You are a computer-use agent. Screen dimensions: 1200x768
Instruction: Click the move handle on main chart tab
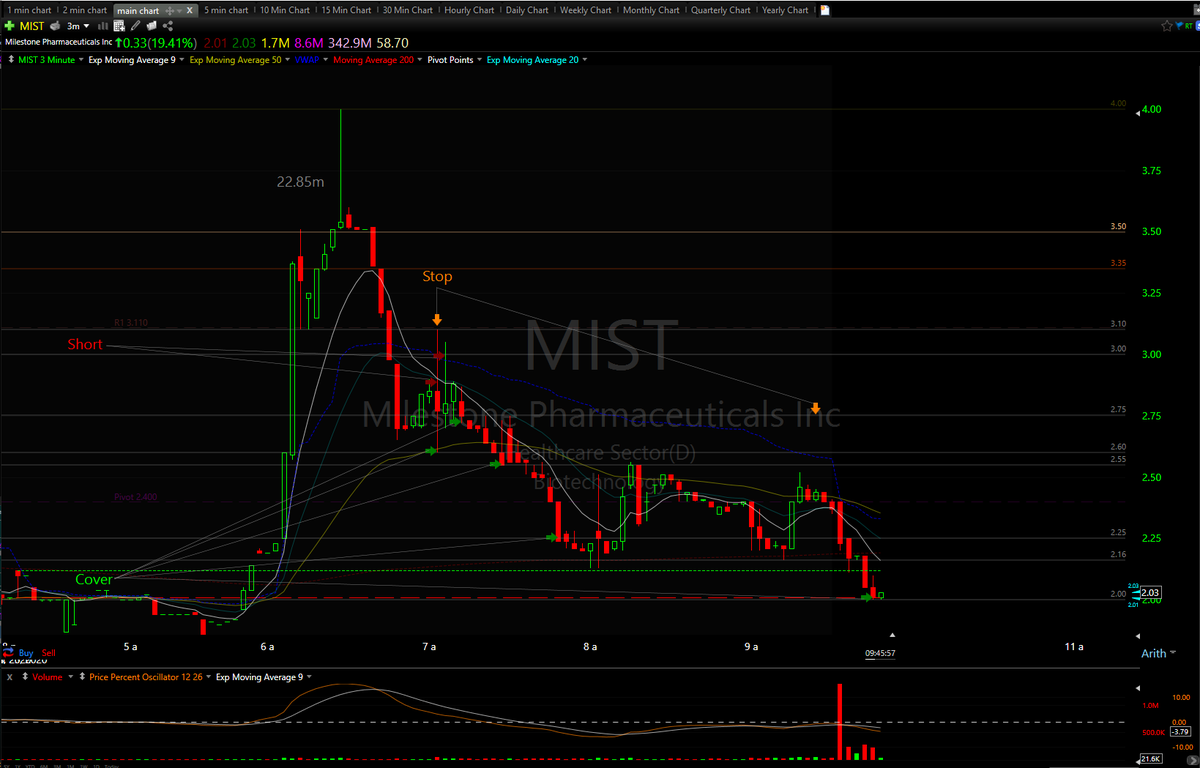click(169, 11)
